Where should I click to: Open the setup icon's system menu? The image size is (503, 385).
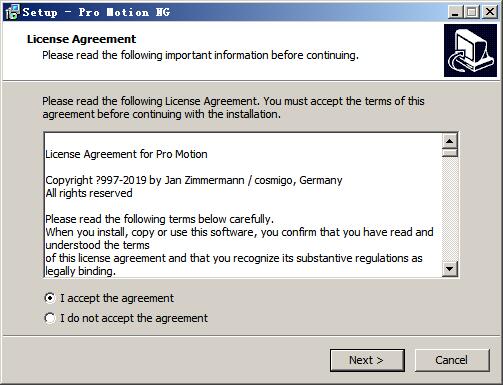click(12, 12)
